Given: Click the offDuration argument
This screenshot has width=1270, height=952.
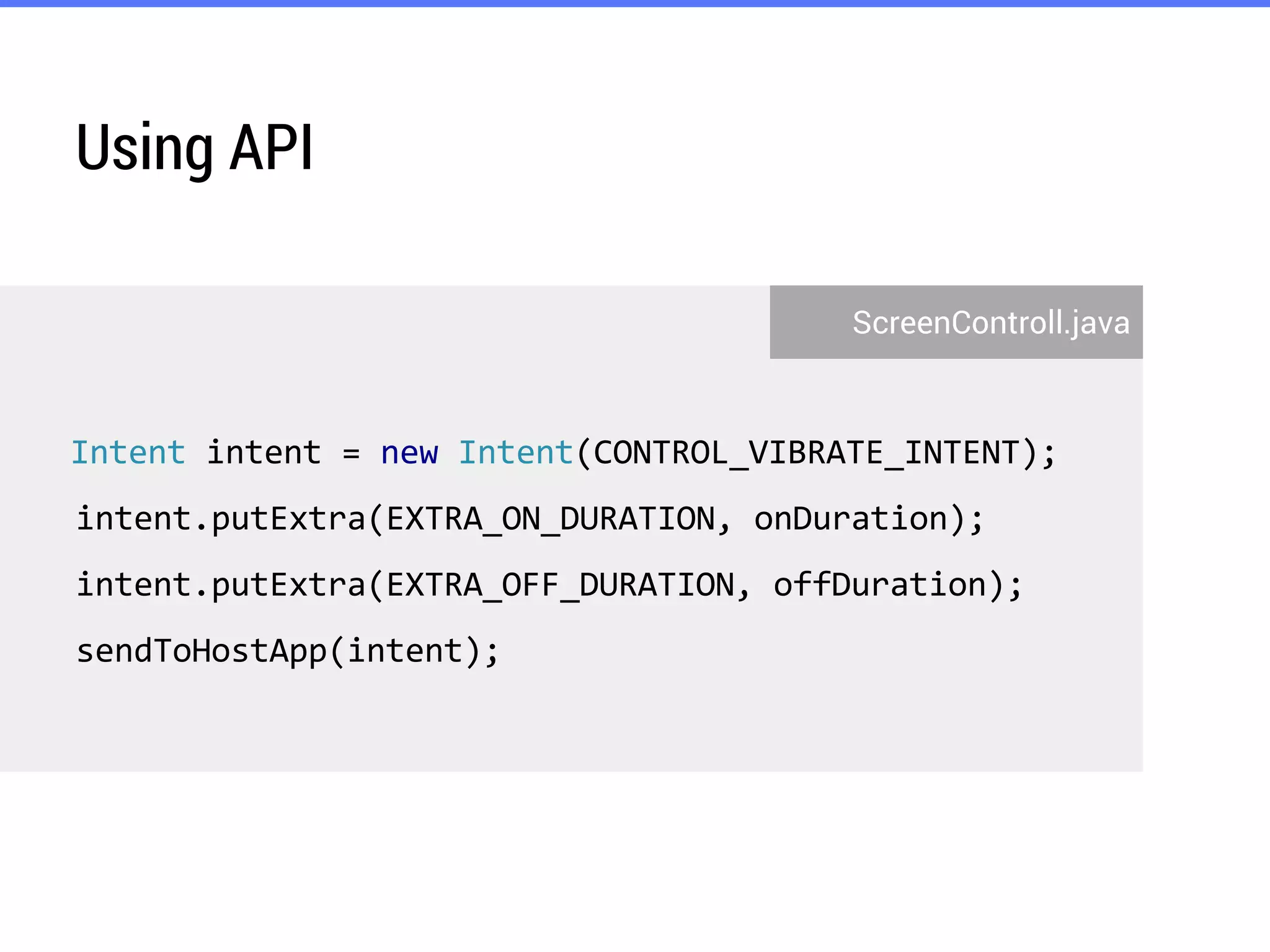Looking at the screenshot, I should (x=879, y=584).
